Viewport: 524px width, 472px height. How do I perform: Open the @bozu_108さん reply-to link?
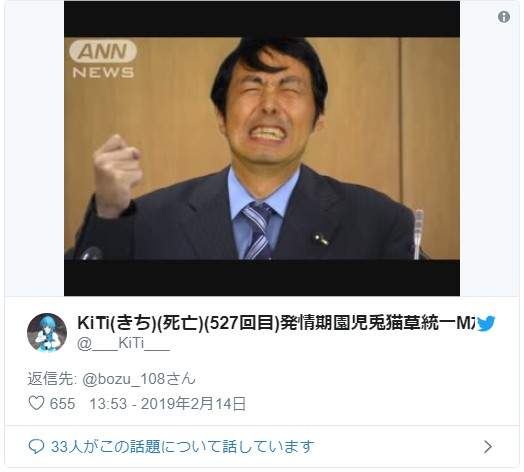pos(139,379)
